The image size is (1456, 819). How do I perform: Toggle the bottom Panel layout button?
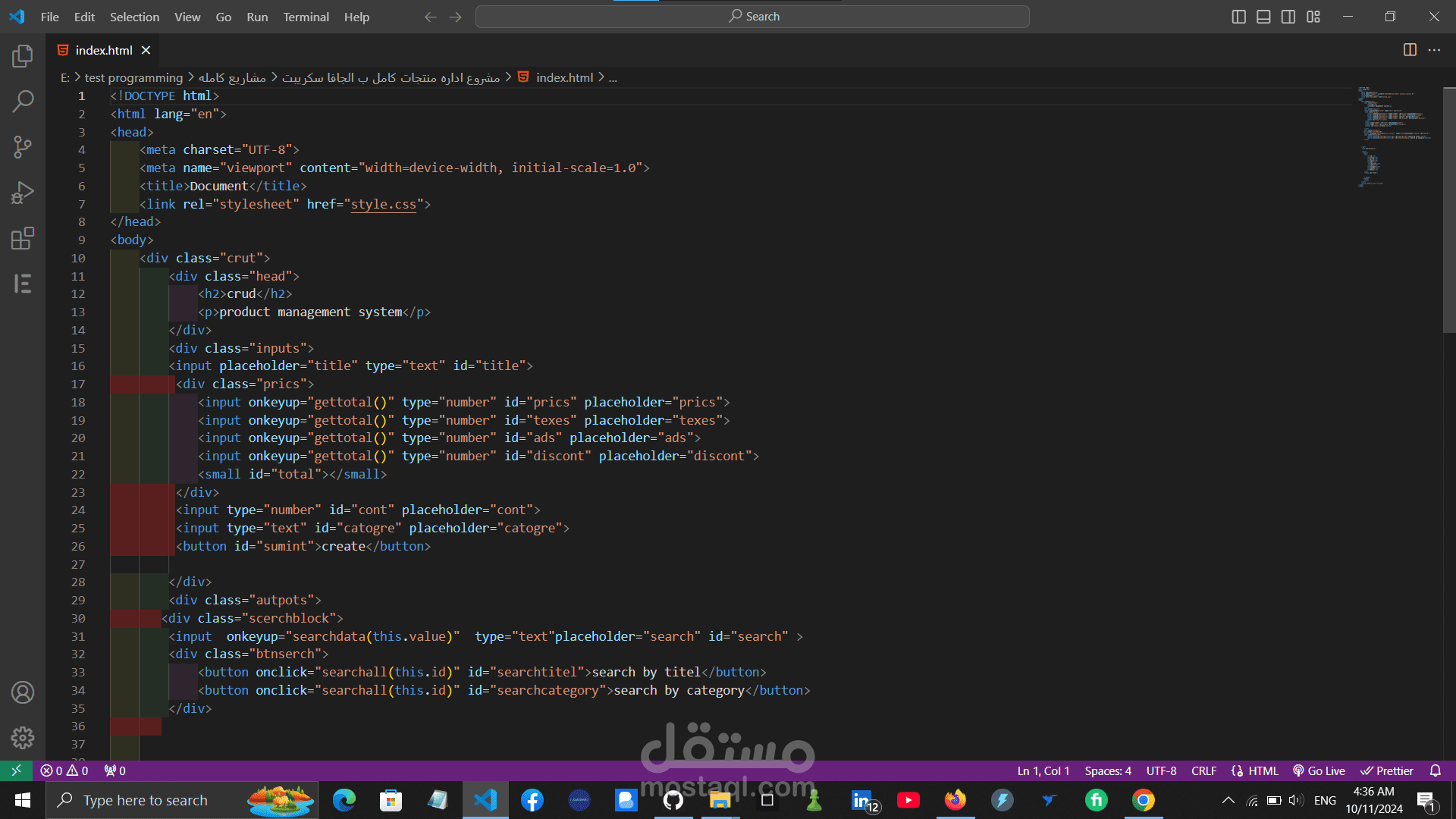tap(1263, 17)
